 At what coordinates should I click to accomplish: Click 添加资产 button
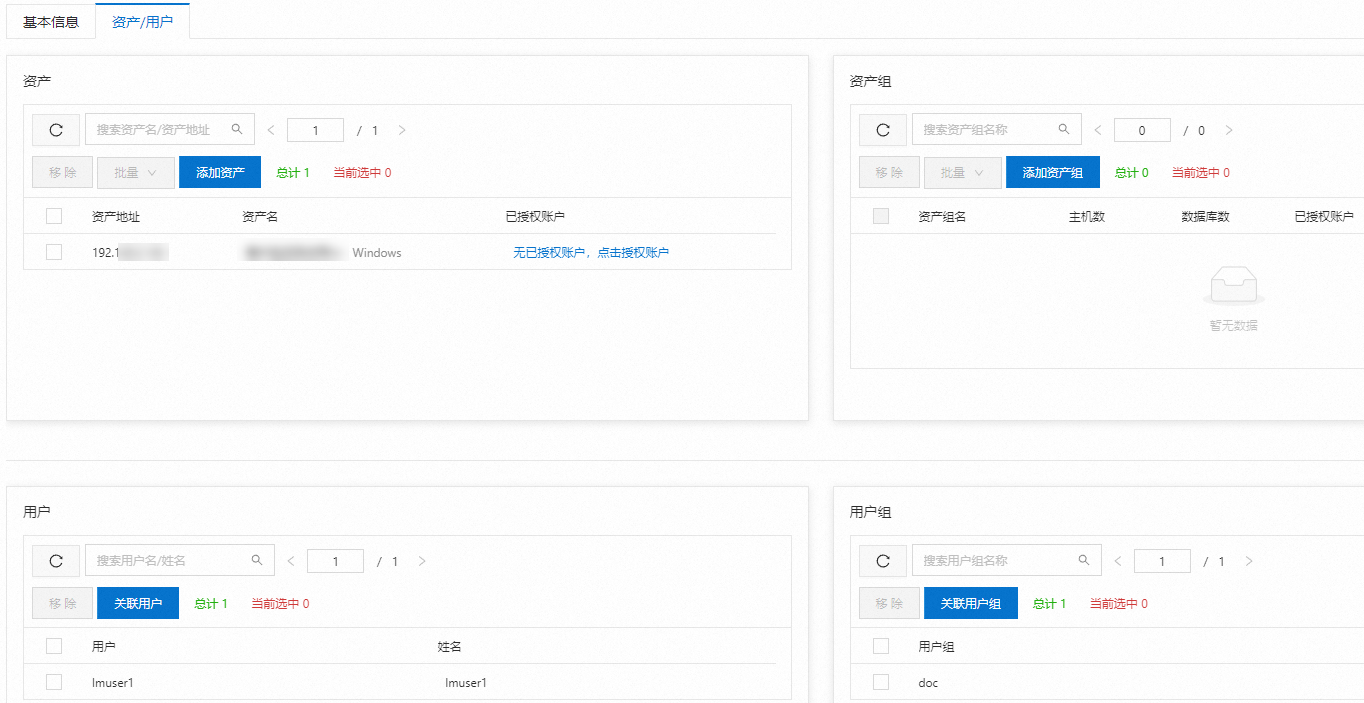[220, 172]
